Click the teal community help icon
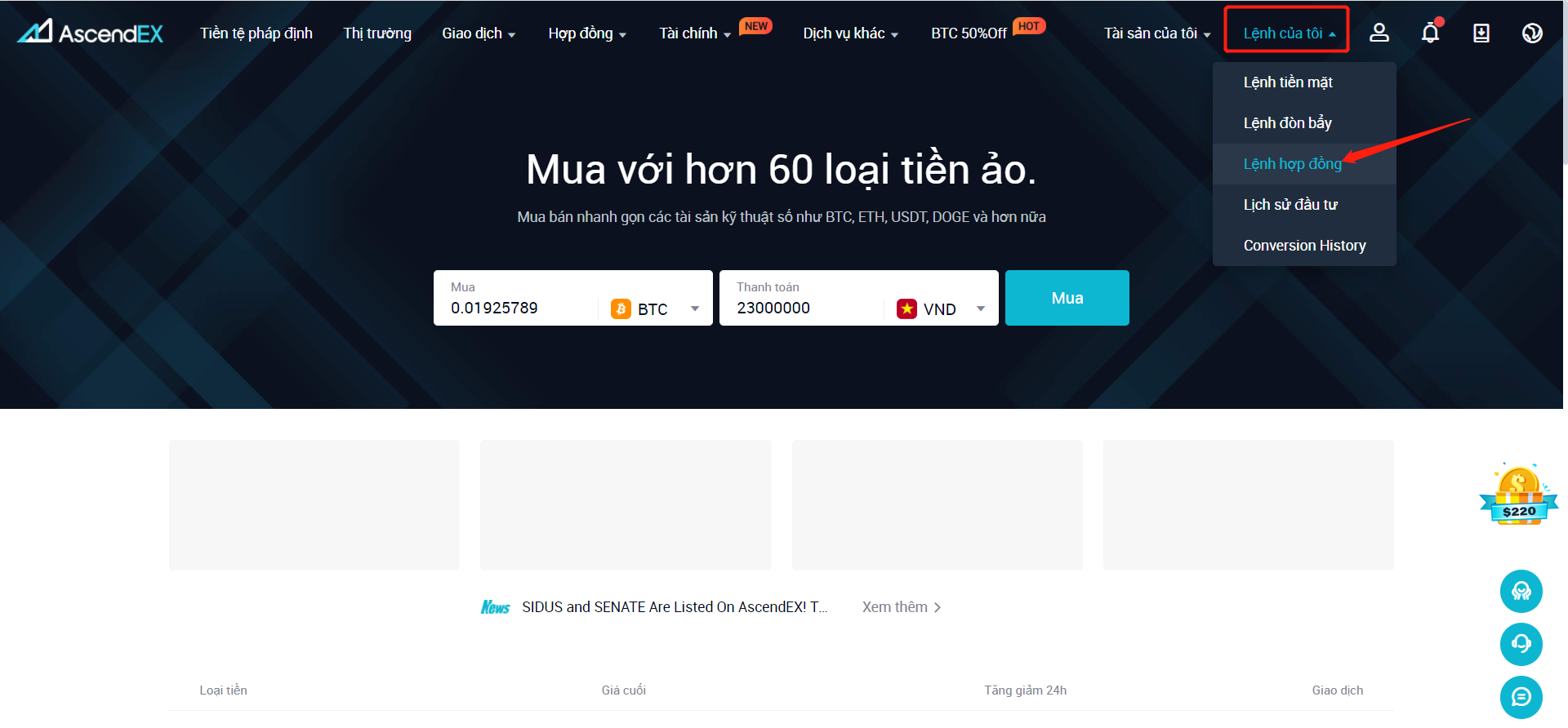This screenshot has width=1568, height=728. (1521, 591)
